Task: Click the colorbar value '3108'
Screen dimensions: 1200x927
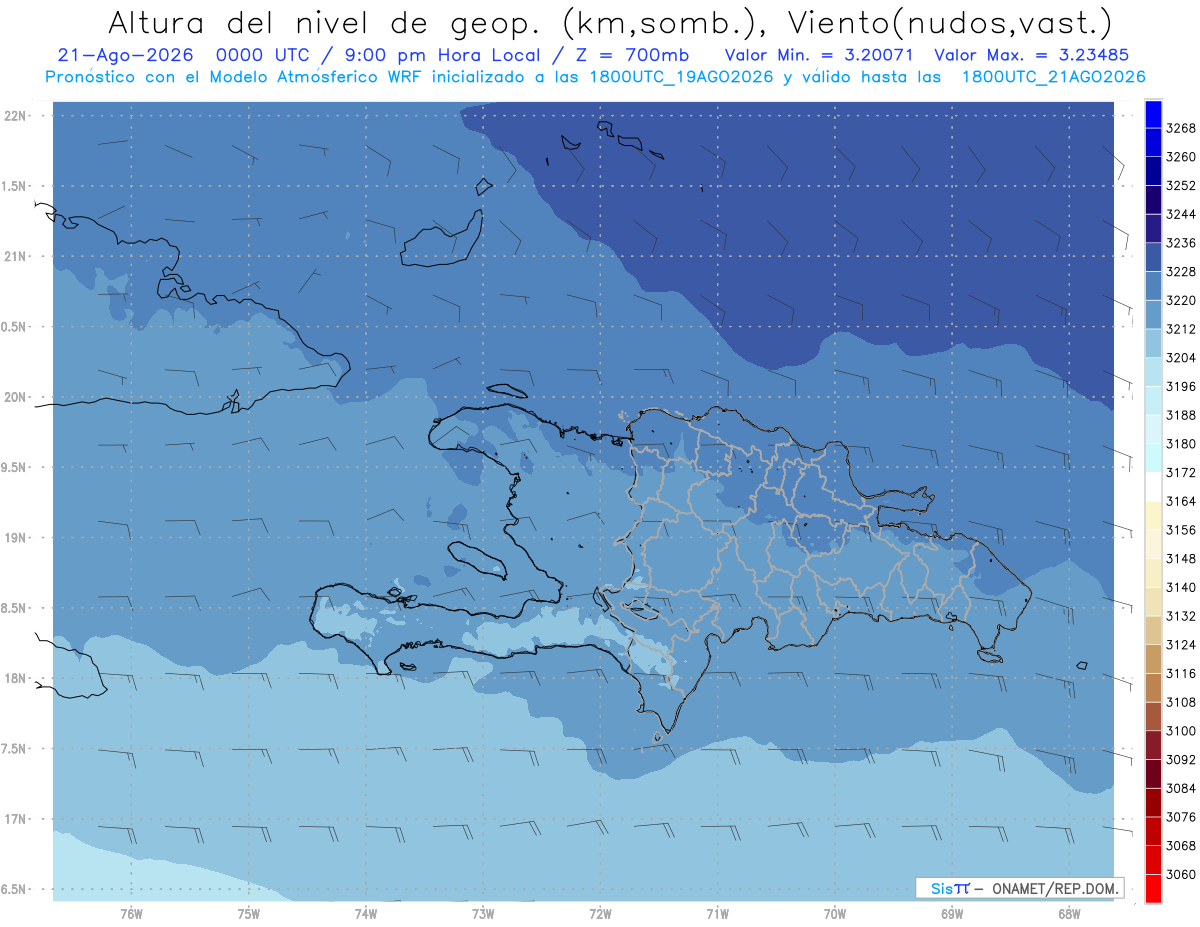Action: pyautogui.click(x=1181, y=702)
